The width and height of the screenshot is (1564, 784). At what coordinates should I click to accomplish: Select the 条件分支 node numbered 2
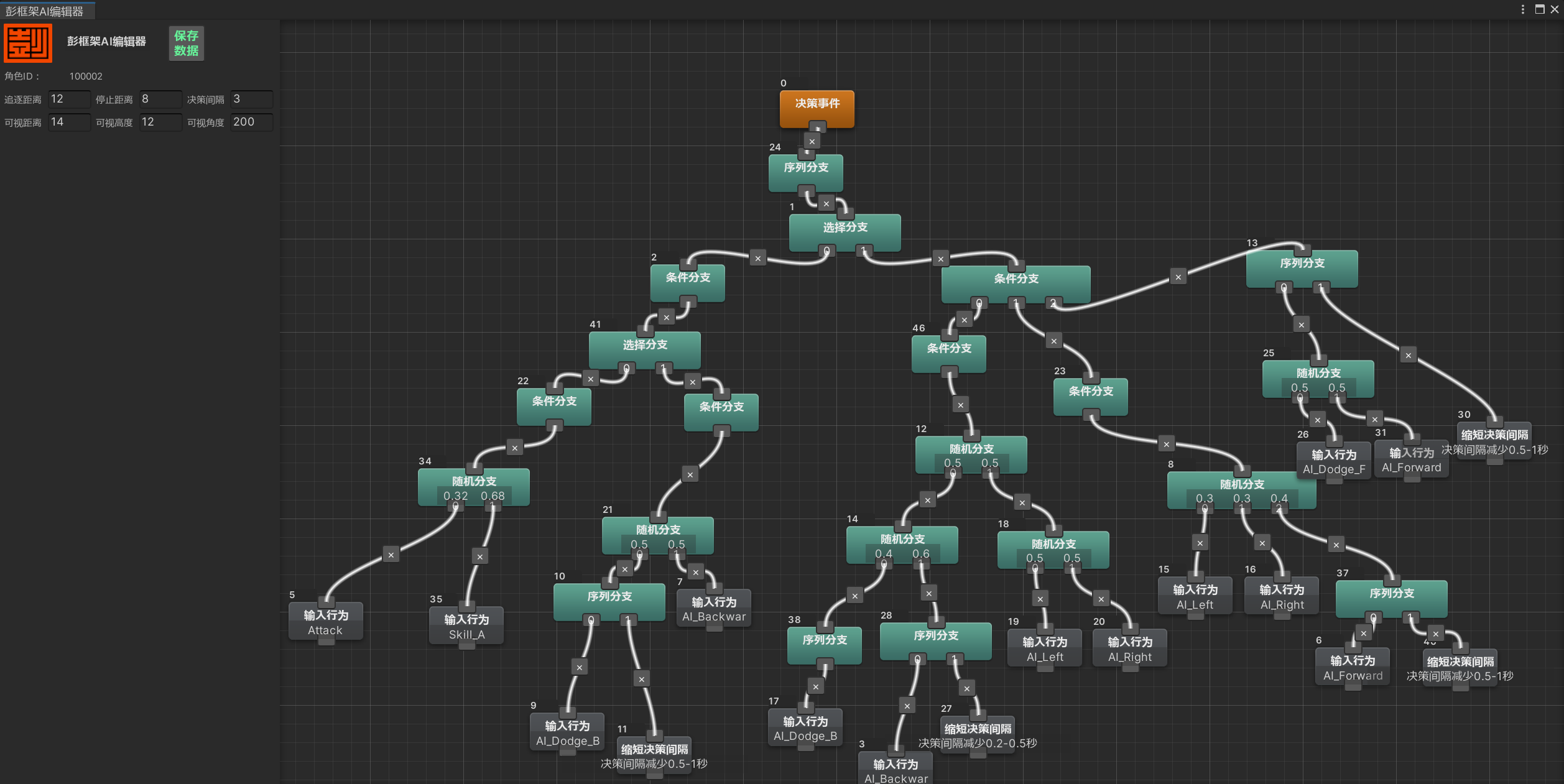(688, 283)
